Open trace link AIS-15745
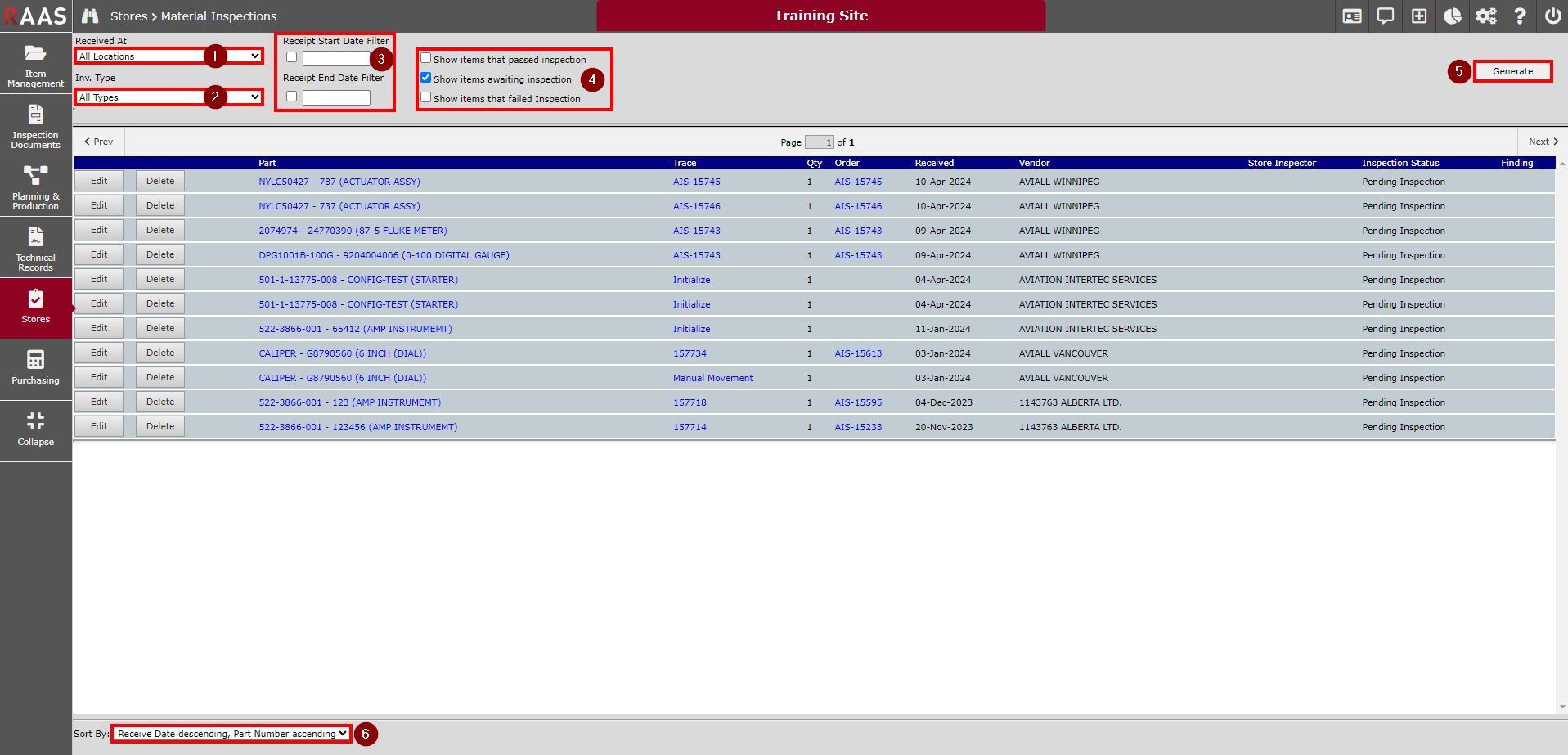 click(696, 182)
